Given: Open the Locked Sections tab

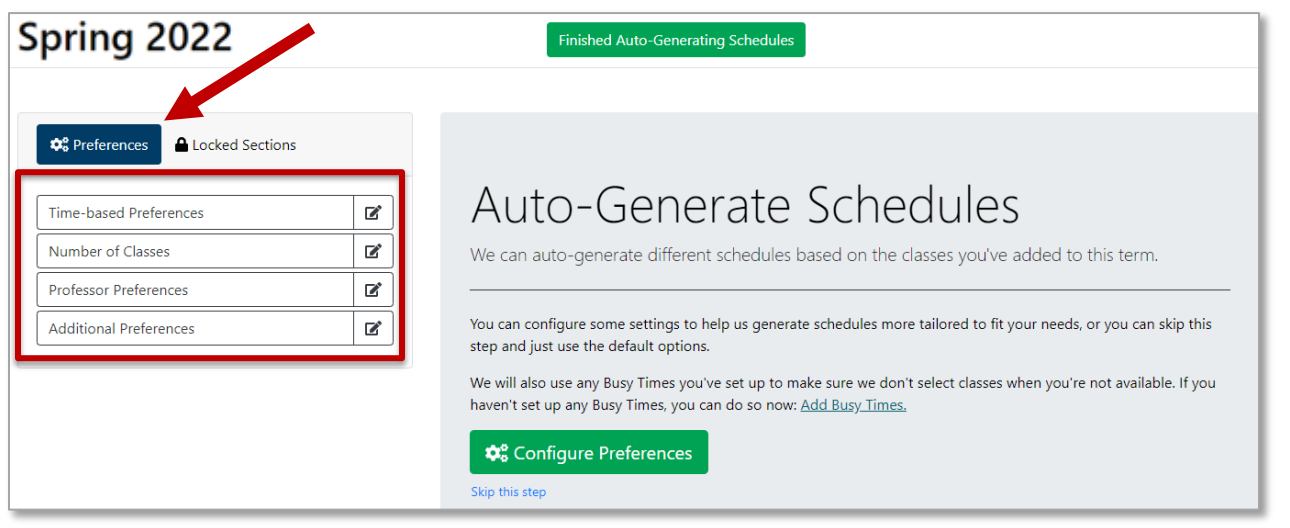Looking at the screenshot, I should (x=236, y=145).
